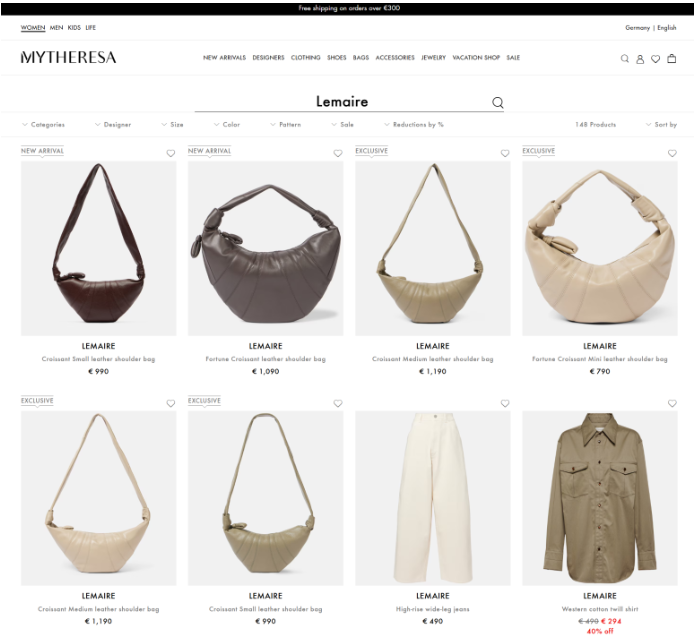Viewport: 697px width, 642px height.
Task: Favorite the brown Croissant Small bag heart
Action: [171, 153]
